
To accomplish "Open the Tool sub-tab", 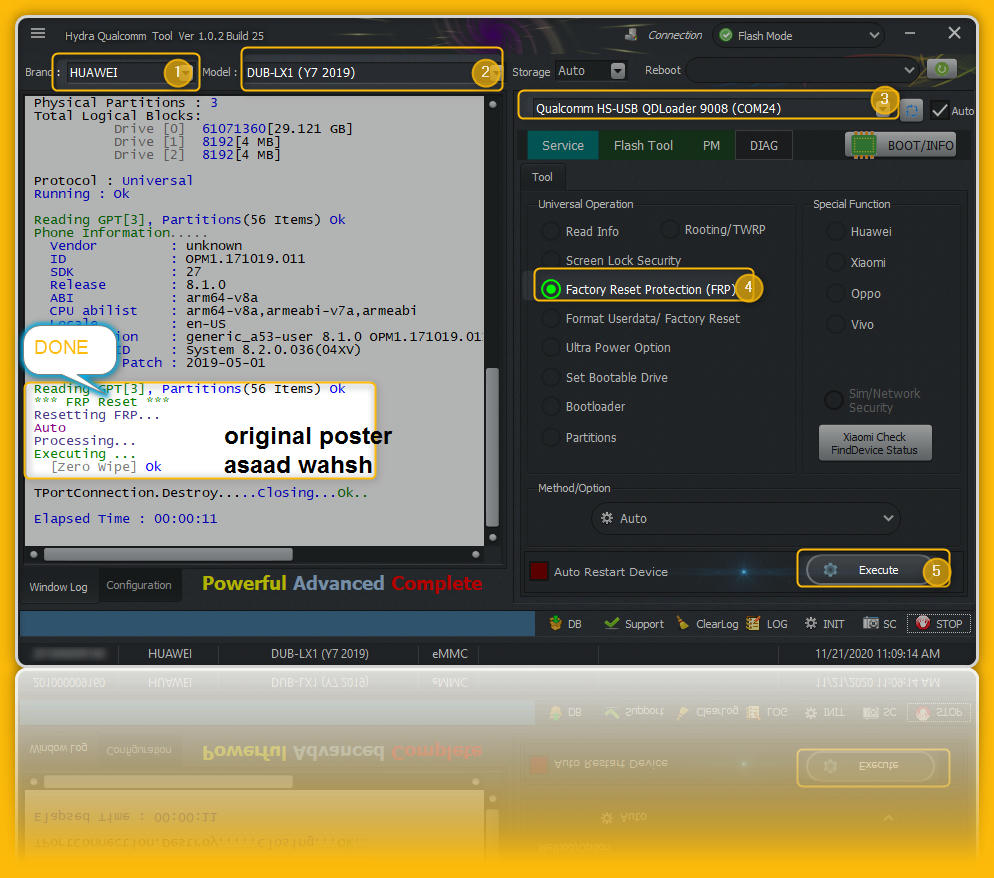I will pyautogui.click(x=542, y=177).
